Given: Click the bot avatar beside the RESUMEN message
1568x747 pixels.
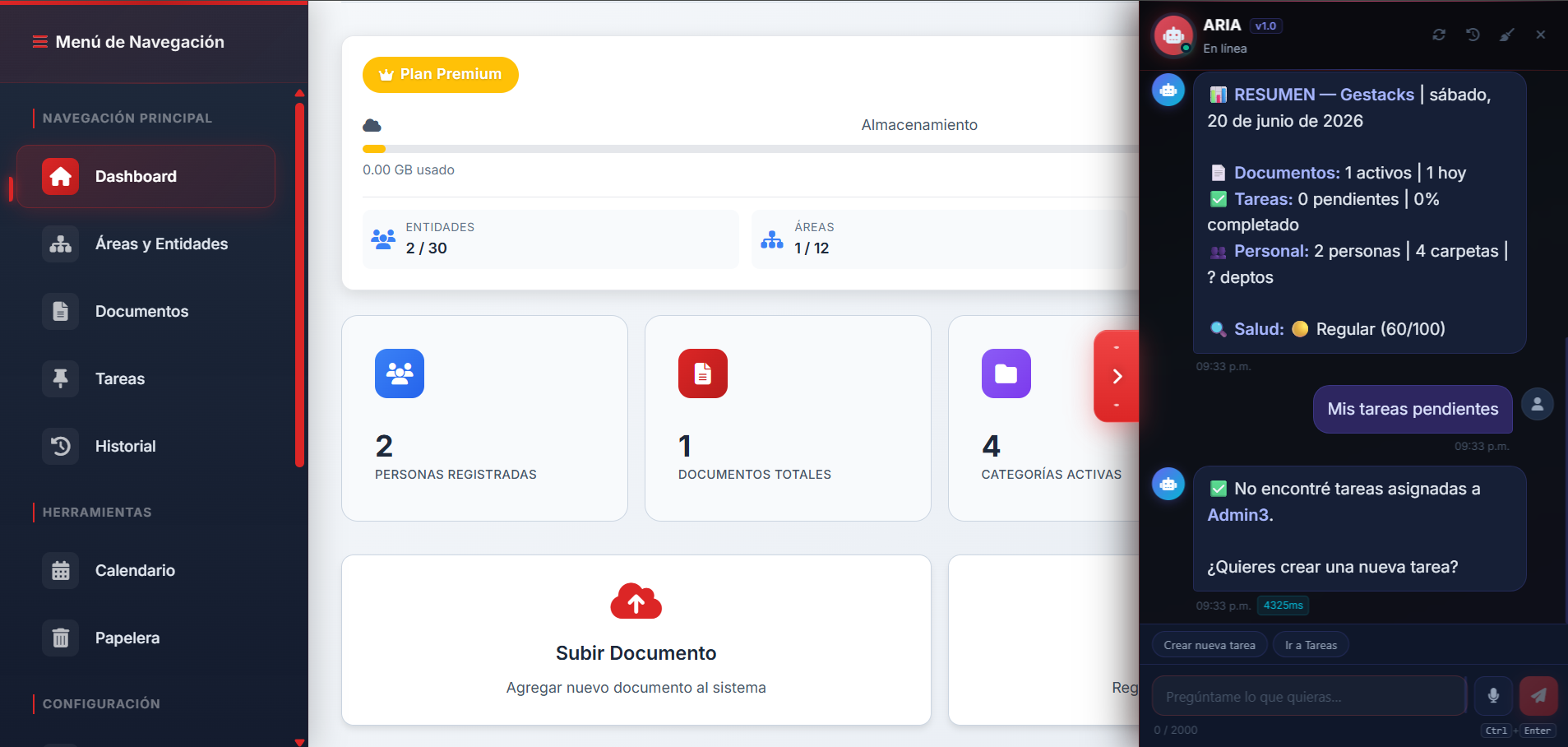Looking at the screenshot, I should tap(1168, 90).
